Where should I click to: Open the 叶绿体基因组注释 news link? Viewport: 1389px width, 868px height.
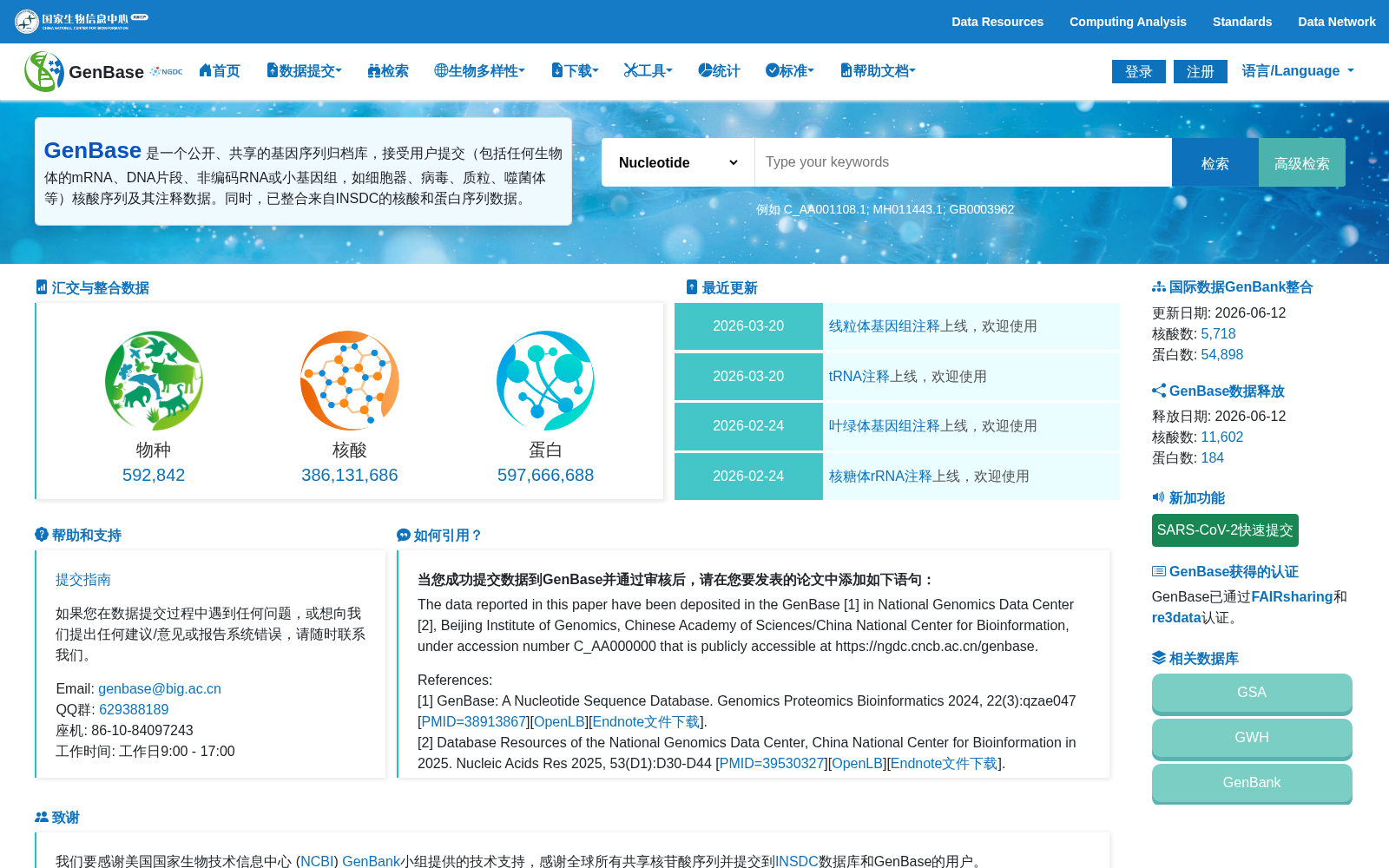pyautogui.click(x=885, y=425)
